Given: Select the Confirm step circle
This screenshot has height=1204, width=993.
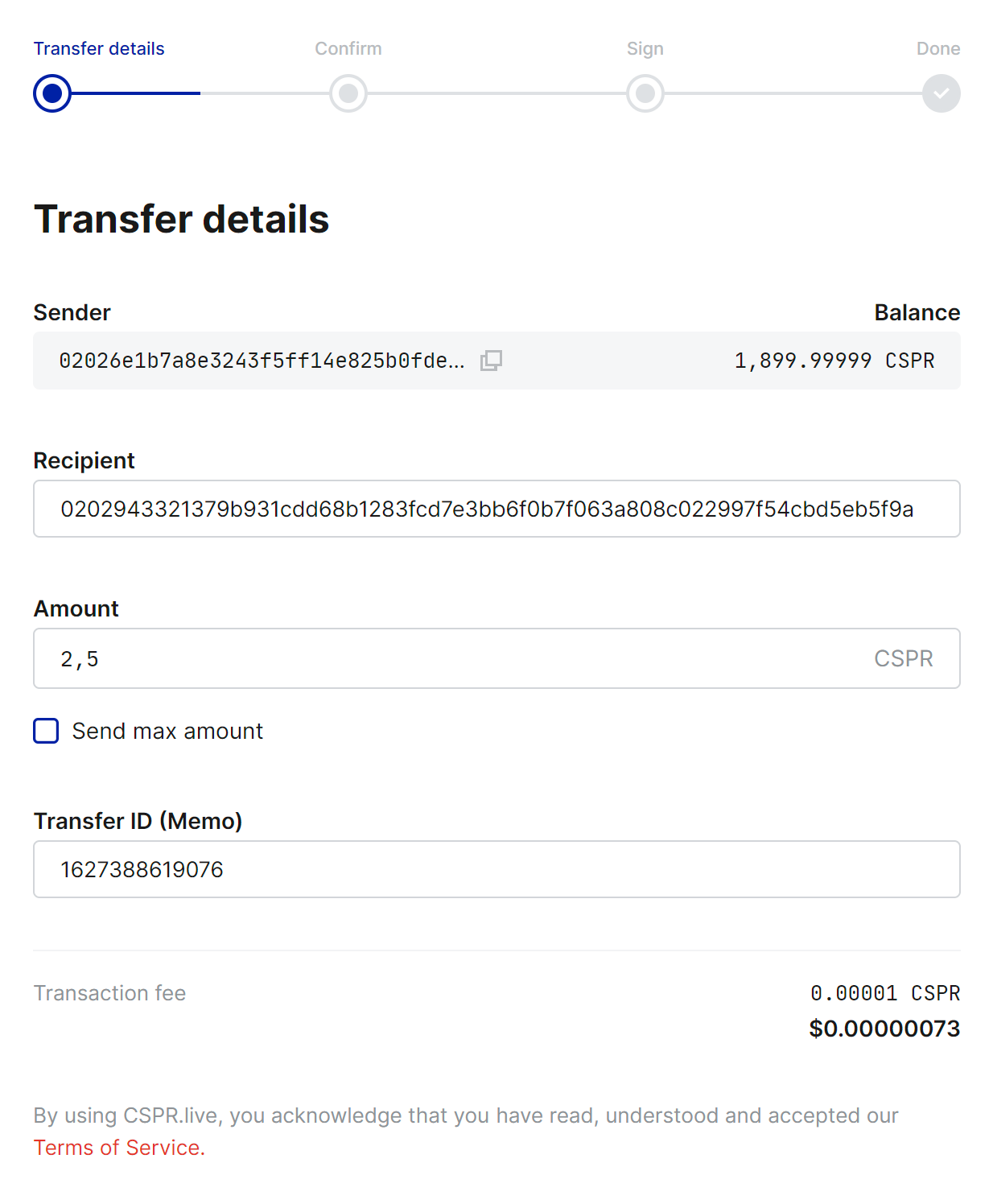Looking at the screenshot, I should 348,93.
